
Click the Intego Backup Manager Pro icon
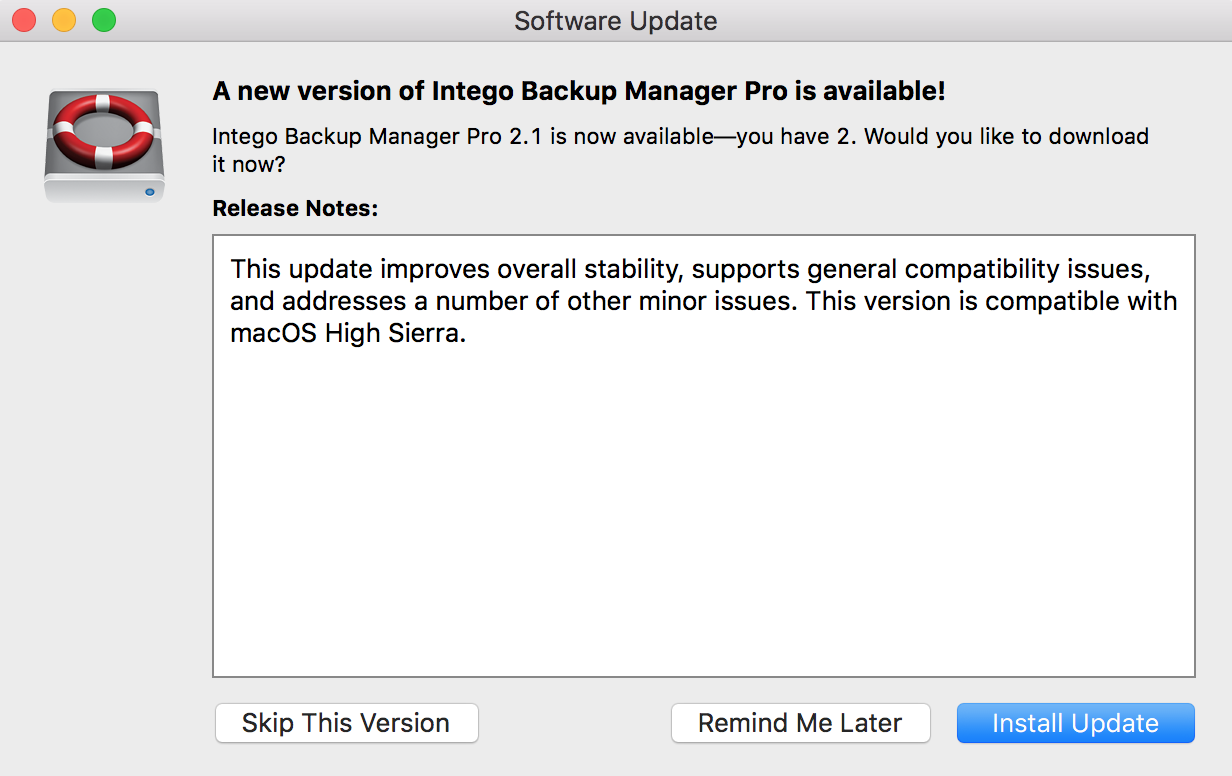104,146
